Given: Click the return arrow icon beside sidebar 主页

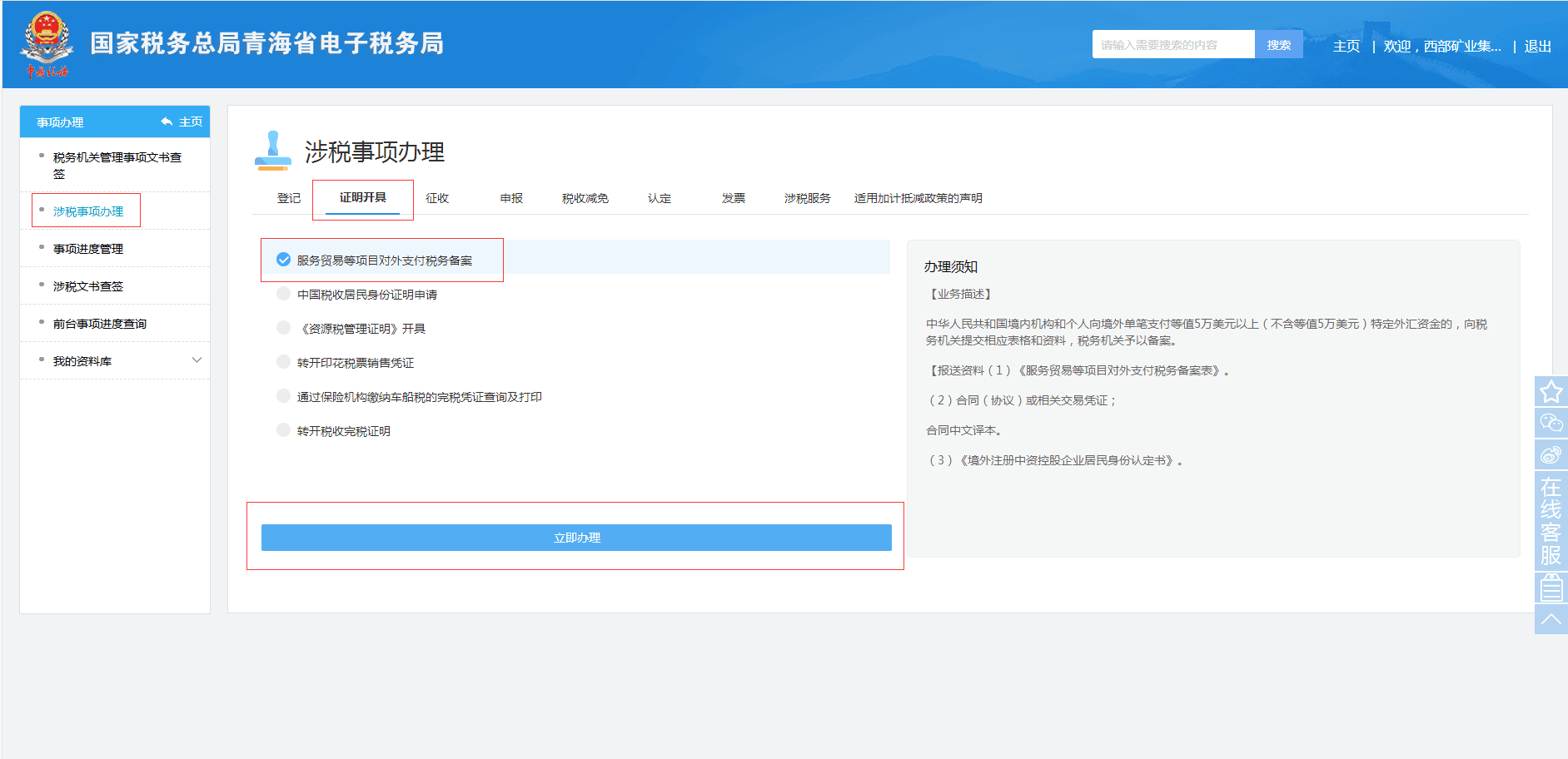Looking at the screenshot, I should (x=167, y=122).
